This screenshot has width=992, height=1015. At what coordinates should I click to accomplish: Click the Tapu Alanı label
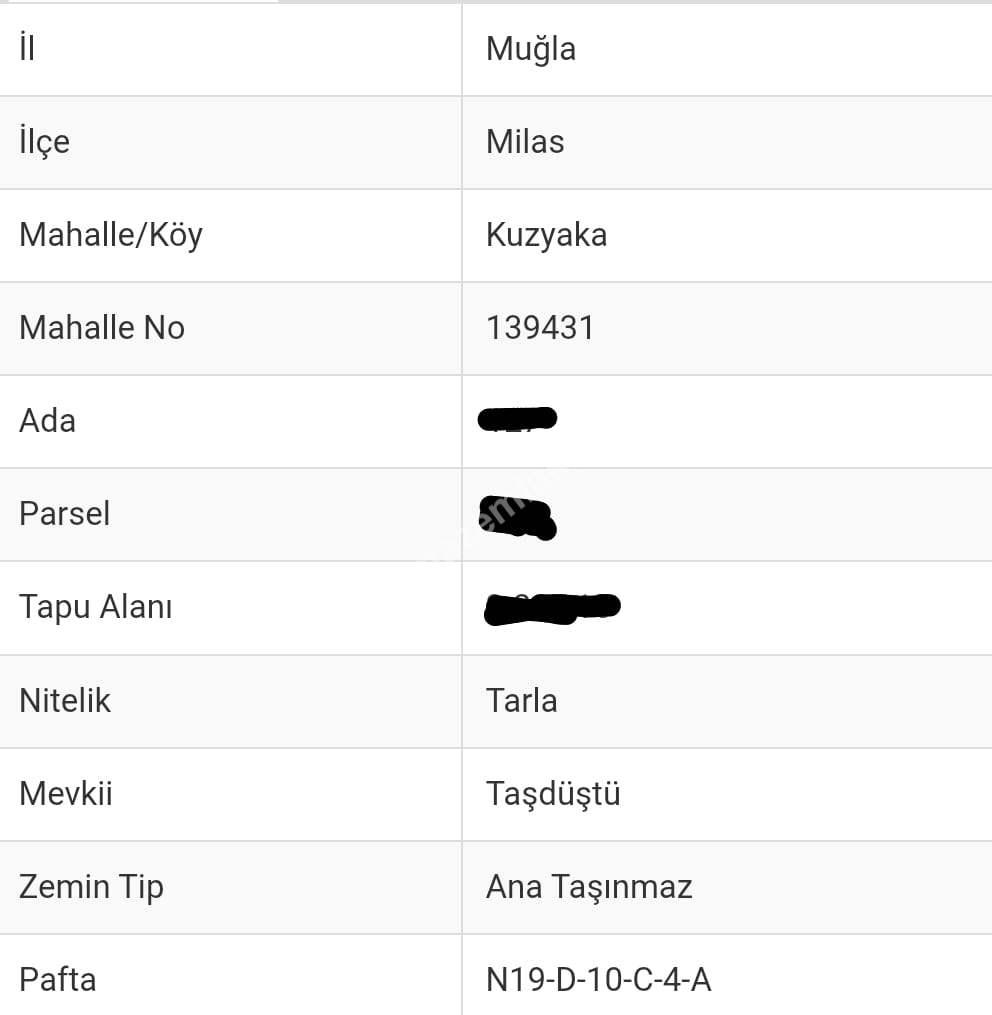(96, 607)
